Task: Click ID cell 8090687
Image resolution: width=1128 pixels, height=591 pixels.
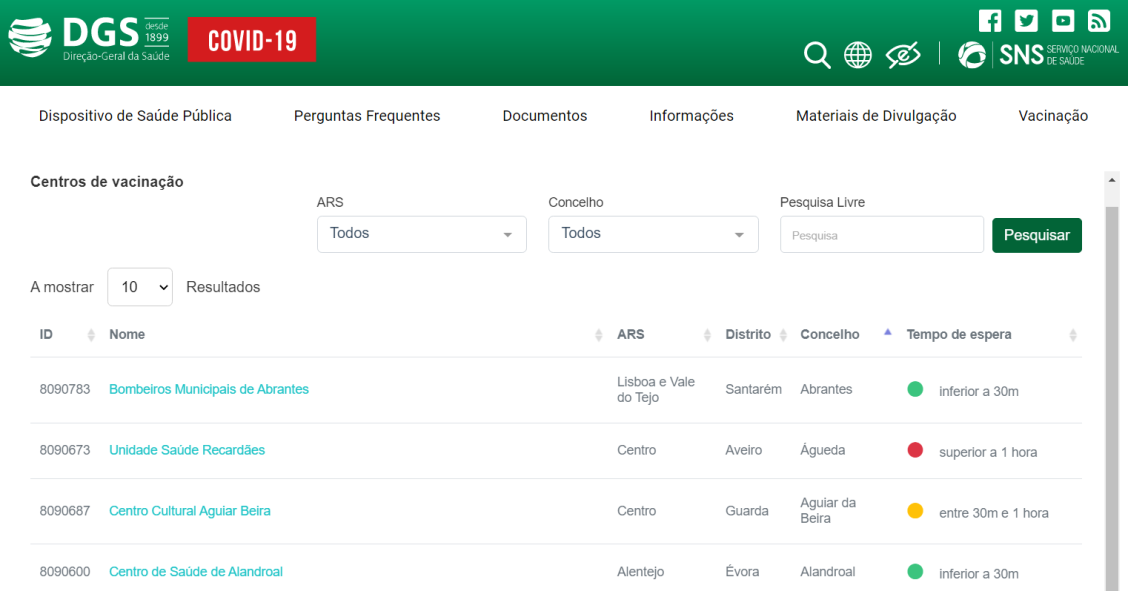Action: 65,511
